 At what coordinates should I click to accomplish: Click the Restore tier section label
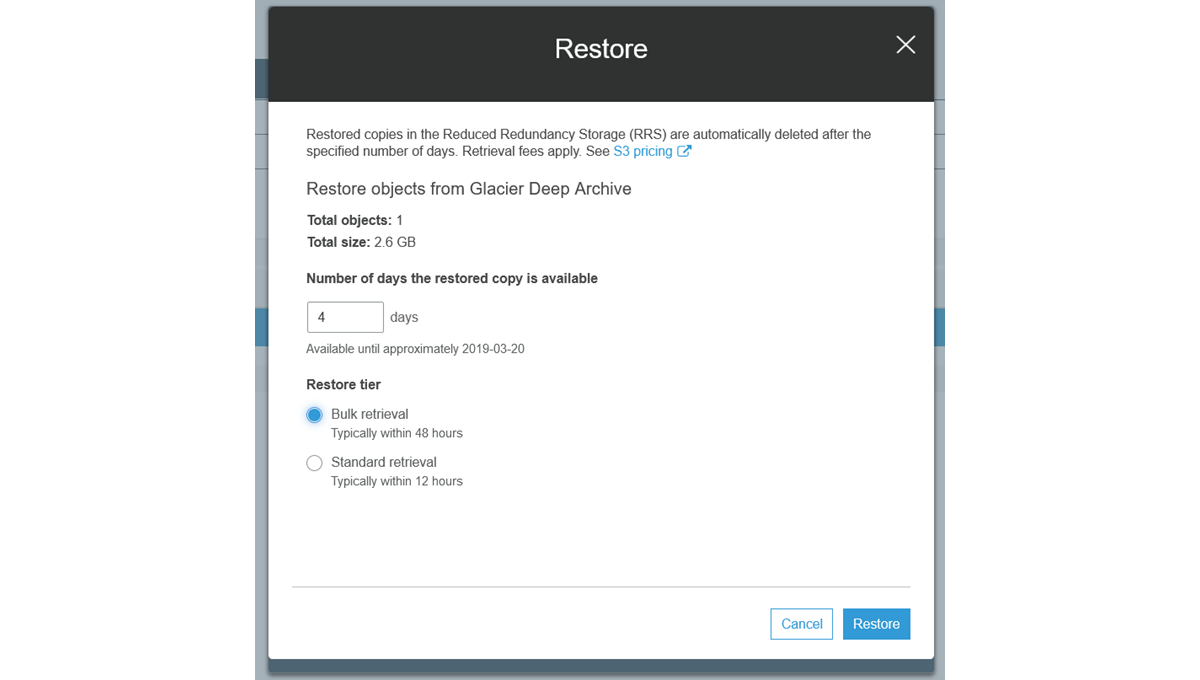pyautogui.click(x=343, y=384)
